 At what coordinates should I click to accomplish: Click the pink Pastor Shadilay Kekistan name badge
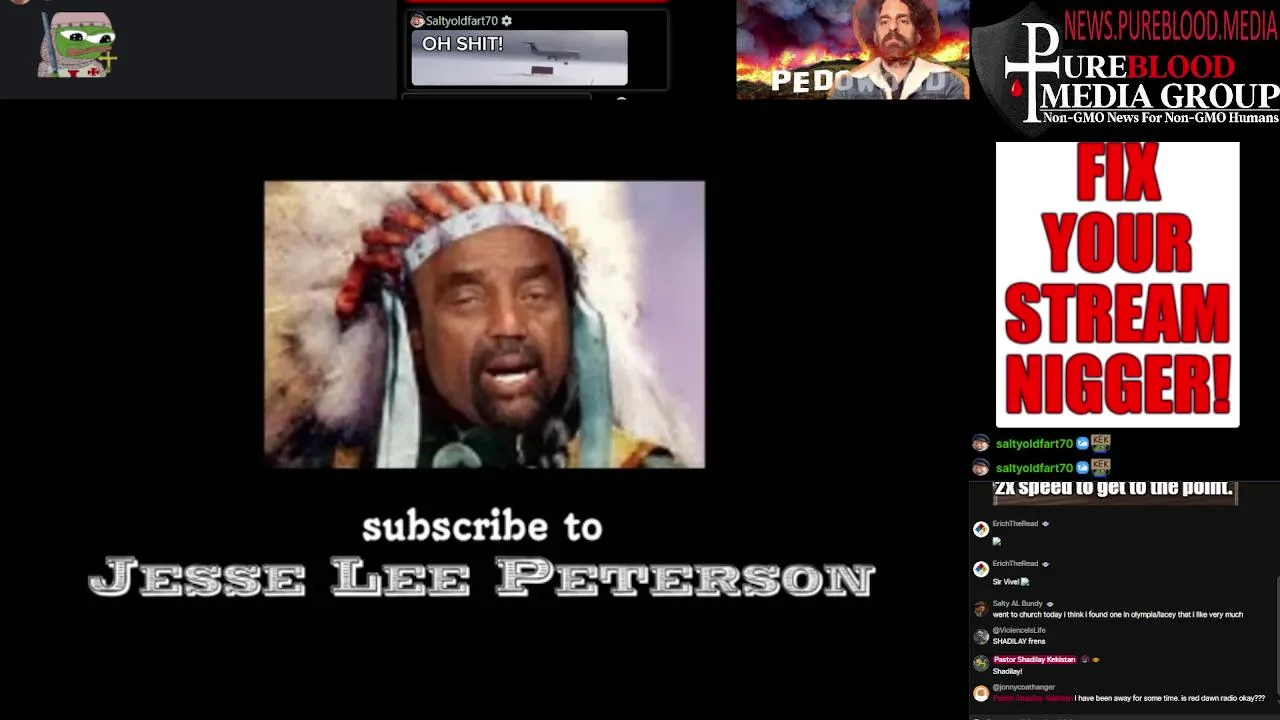coord(1034,660)
